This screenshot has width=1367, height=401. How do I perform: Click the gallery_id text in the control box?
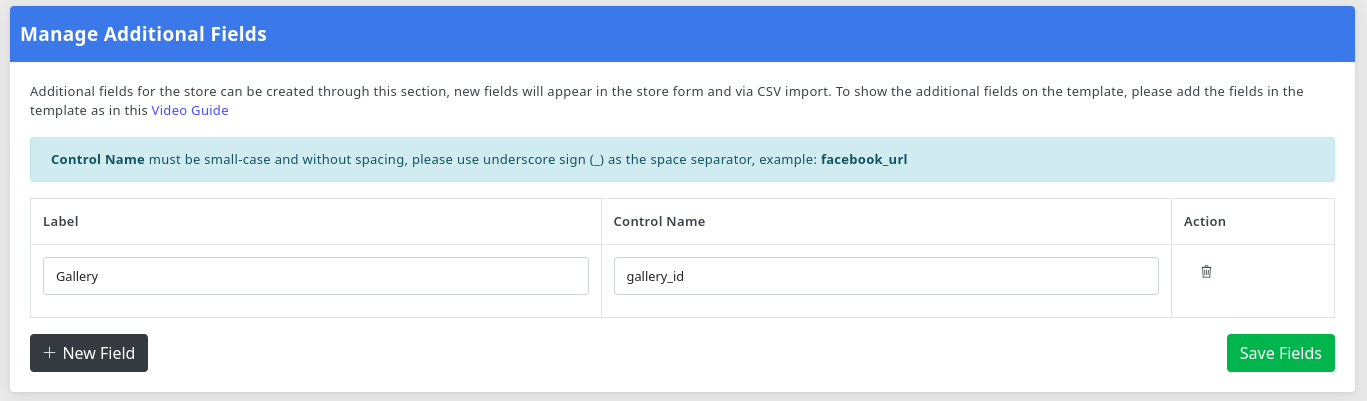[x=654, y=276]
